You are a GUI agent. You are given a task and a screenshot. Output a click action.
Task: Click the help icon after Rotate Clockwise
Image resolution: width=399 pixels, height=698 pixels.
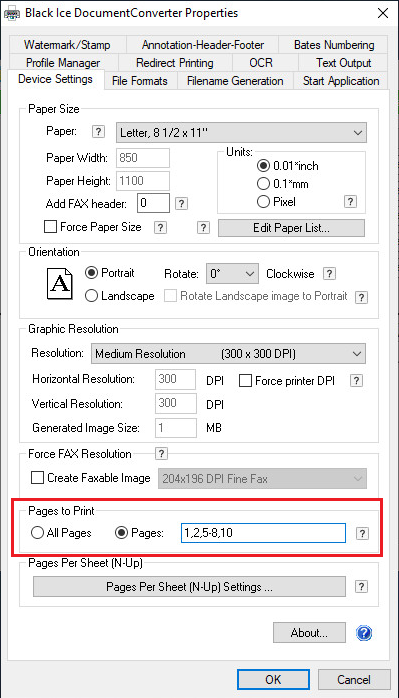point(329,273)
